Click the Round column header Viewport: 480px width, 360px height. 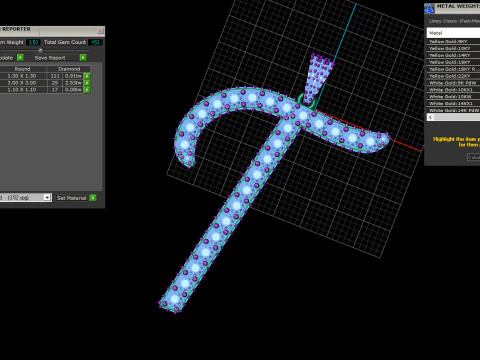click(x=22, y=69)
